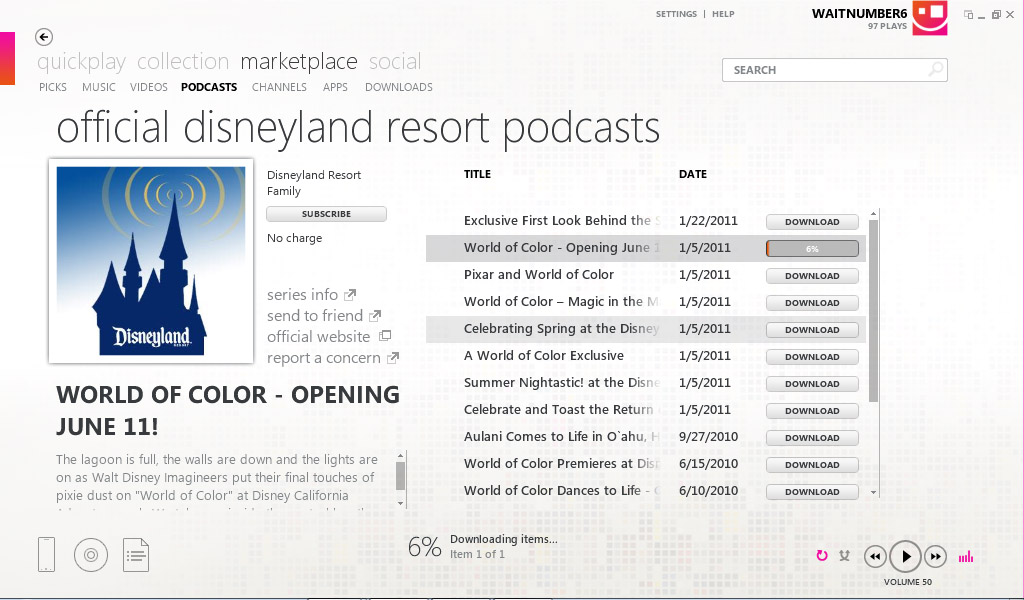Toggle the shuffle icon

coord(844,556)
